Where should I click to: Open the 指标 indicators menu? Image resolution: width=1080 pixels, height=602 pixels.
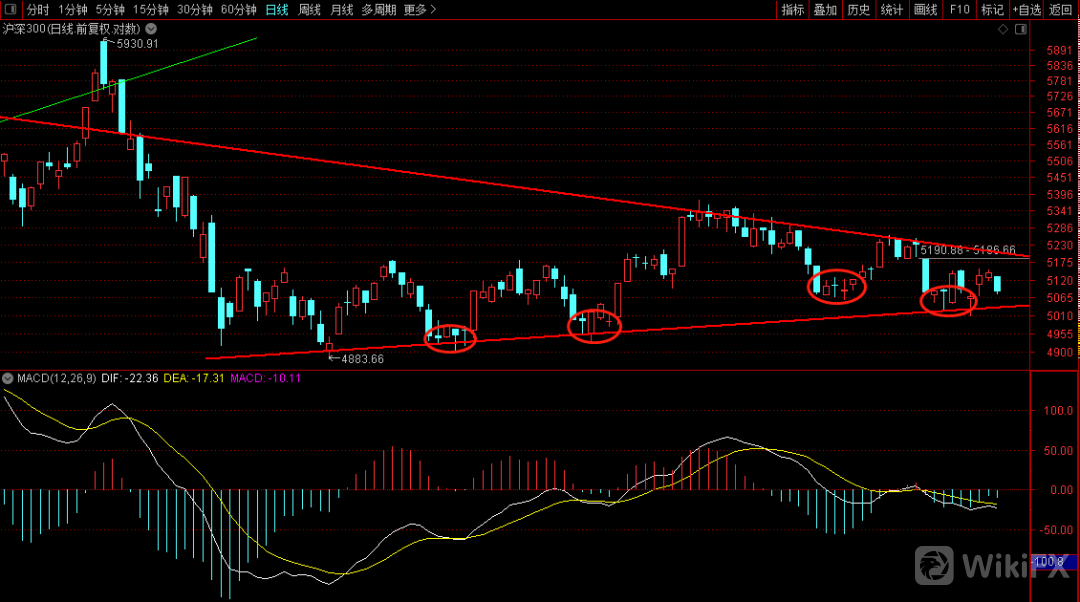(793, 10)
